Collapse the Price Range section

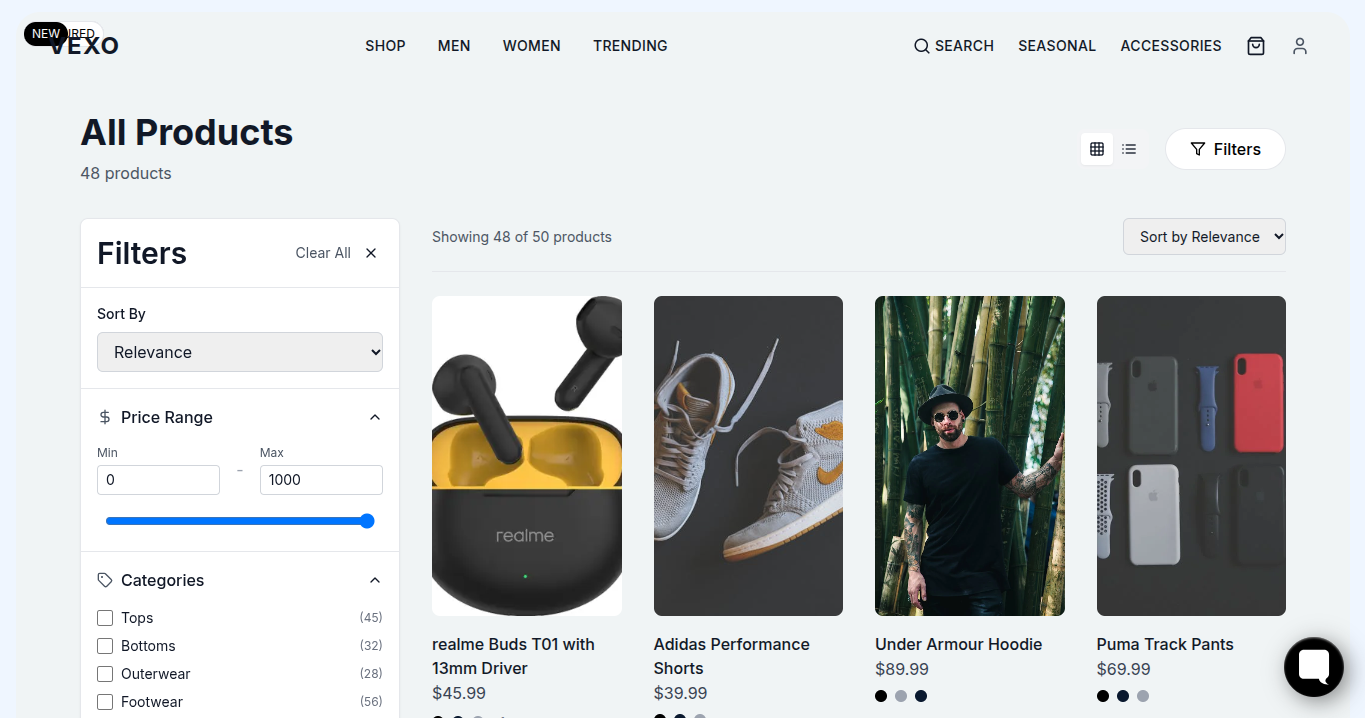374,417
